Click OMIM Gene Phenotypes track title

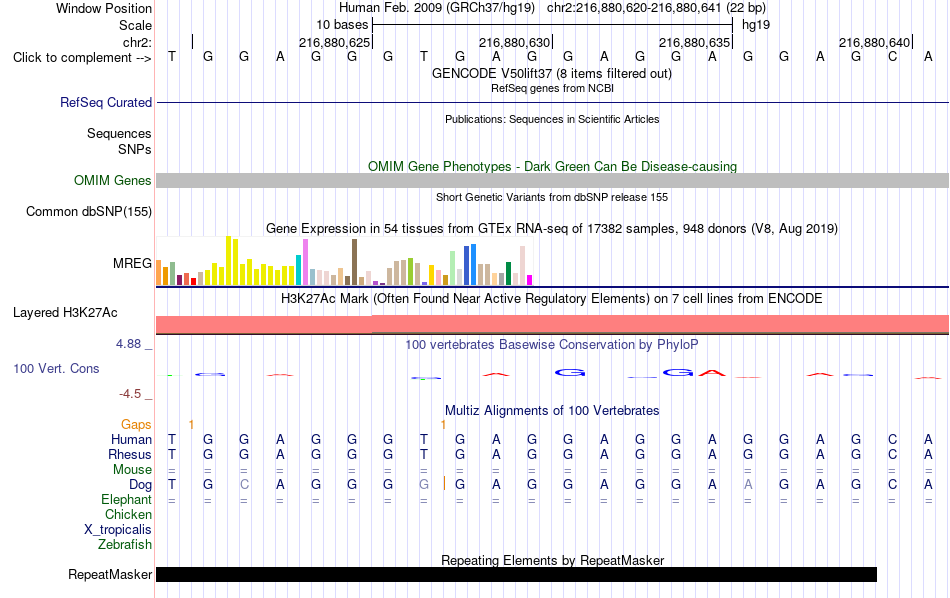[552, 167]
